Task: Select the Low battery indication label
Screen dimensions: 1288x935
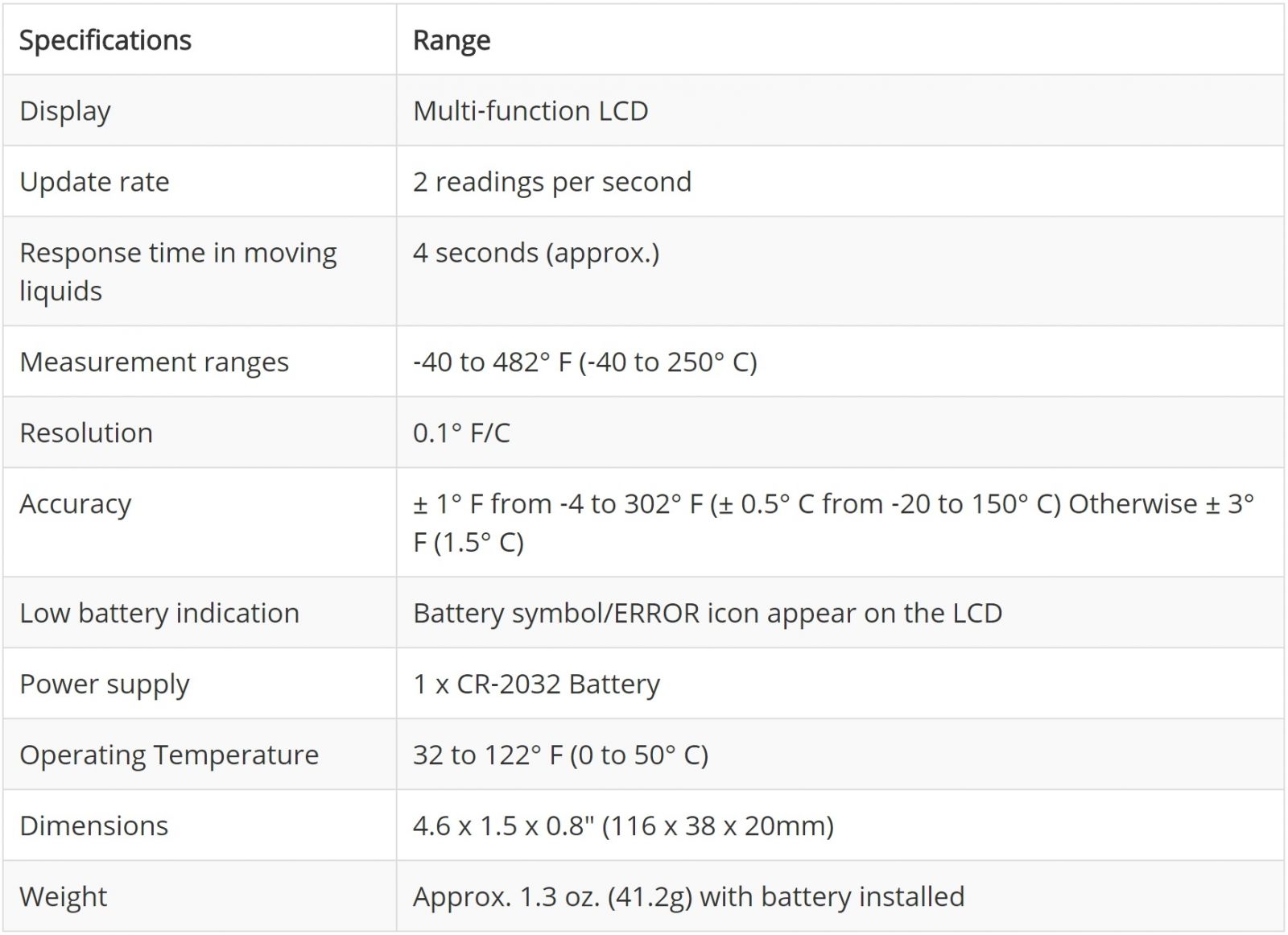Action: tap(159, 614)
